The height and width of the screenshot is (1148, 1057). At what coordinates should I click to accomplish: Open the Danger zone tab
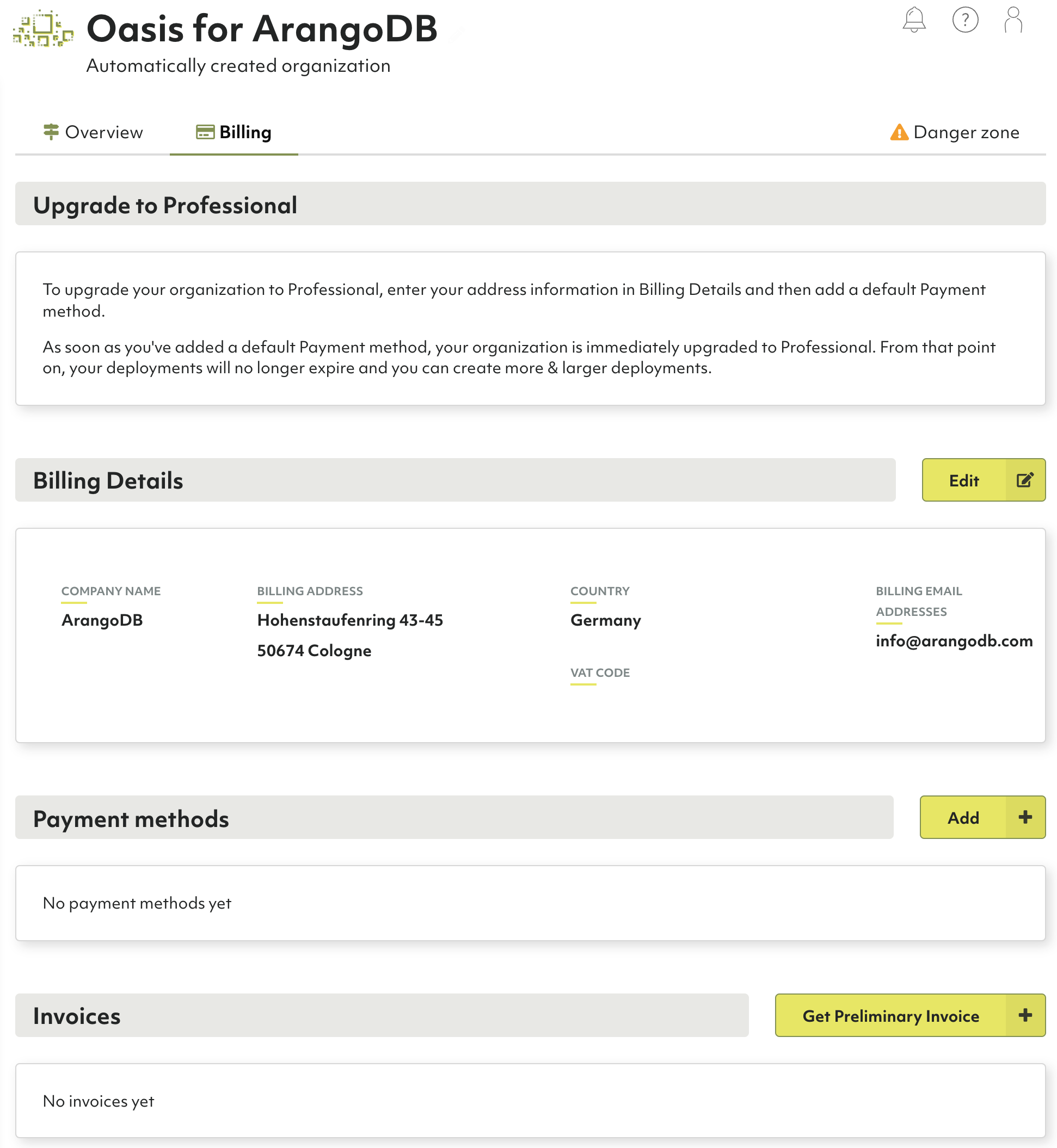tap(966, 132)
